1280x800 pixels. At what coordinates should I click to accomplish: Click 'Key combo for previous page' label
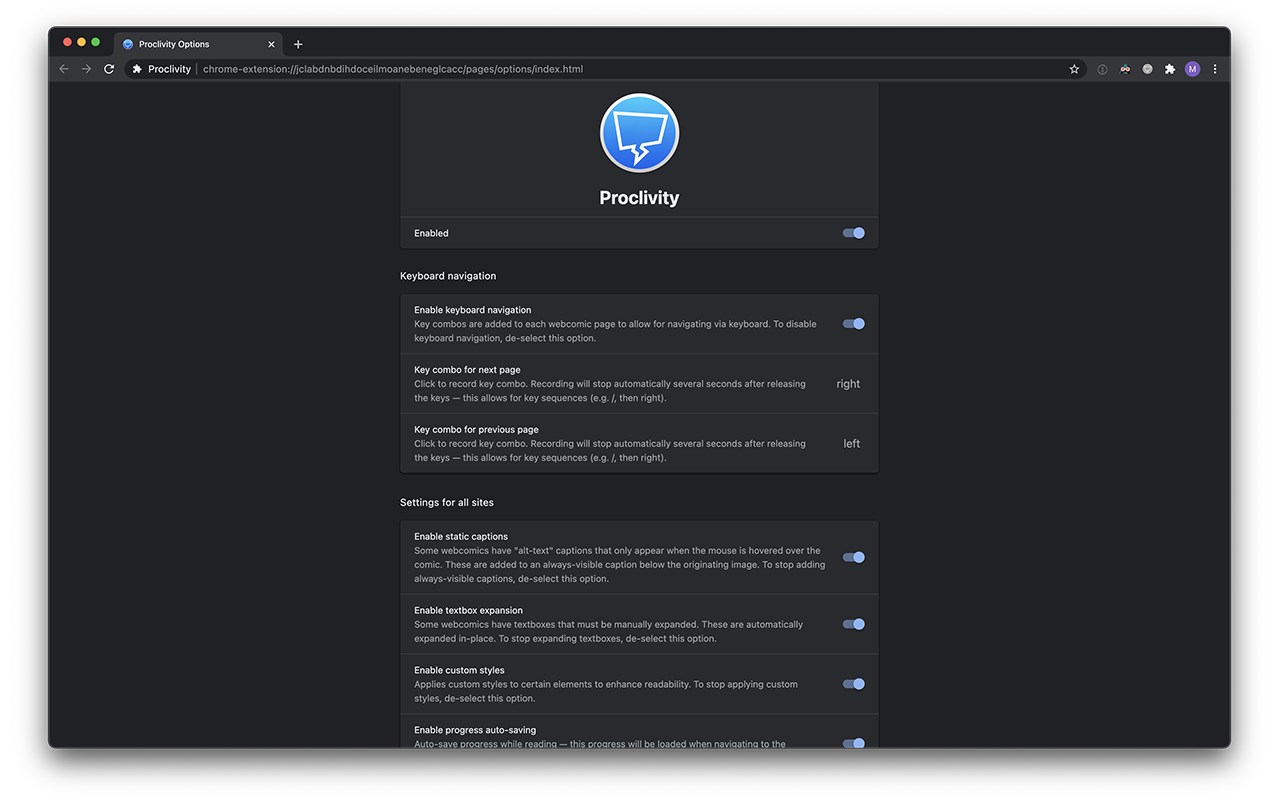click(x=476, y=430)
